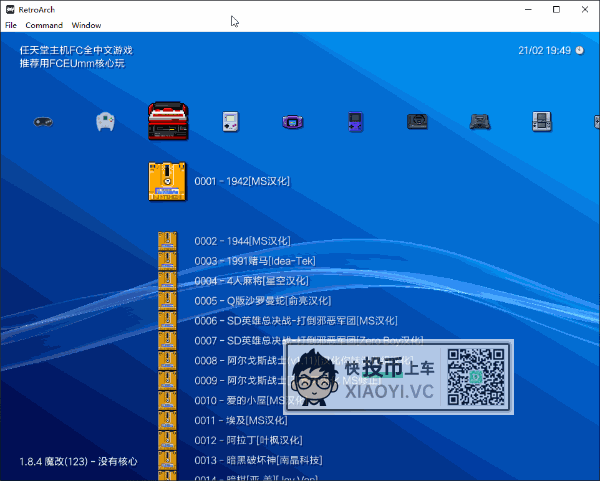600x481 pixels.
Task: Click the RetroArch logo in the title bar
Action: 10,8
